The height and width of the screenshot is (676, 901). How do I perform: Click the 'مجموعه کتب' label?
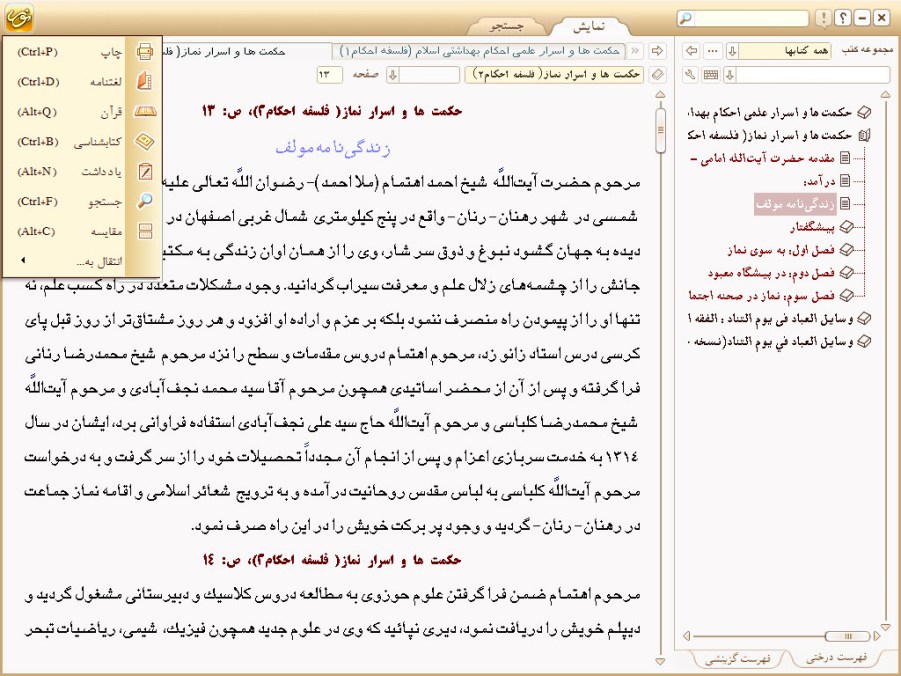[x=867, y=50]
